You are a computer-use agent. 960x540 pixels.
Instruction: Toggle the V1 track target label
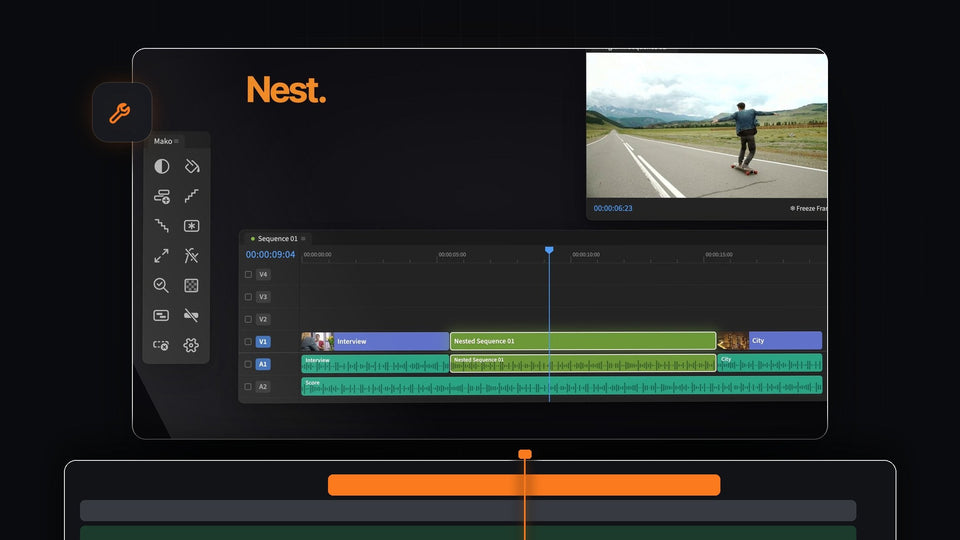[x=263, y=342]
